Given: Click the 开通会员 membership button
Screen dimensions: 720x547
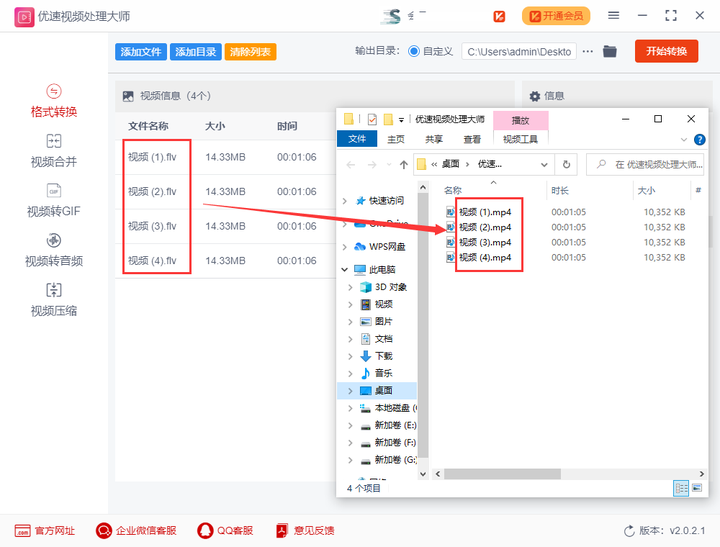Looking at the screenshot, I should coord(556,16).
